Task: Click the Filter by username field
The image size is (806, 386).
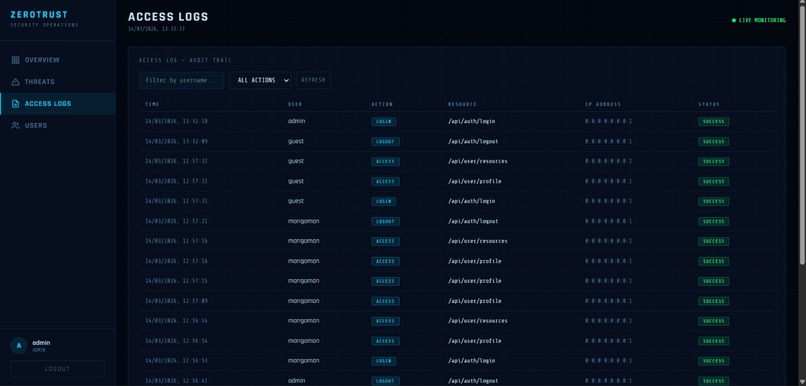Action: [181, 80]
